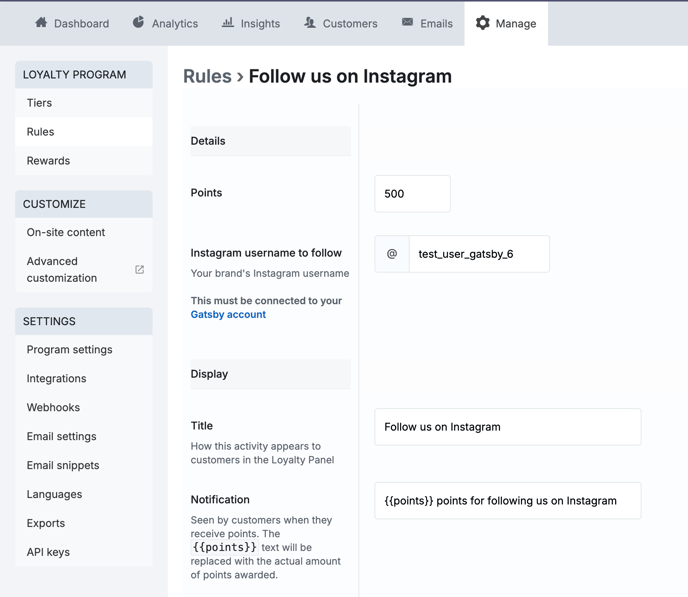Switch to the Analytics tab label
The width and height of the screenshot is (688, 597).
175,24
